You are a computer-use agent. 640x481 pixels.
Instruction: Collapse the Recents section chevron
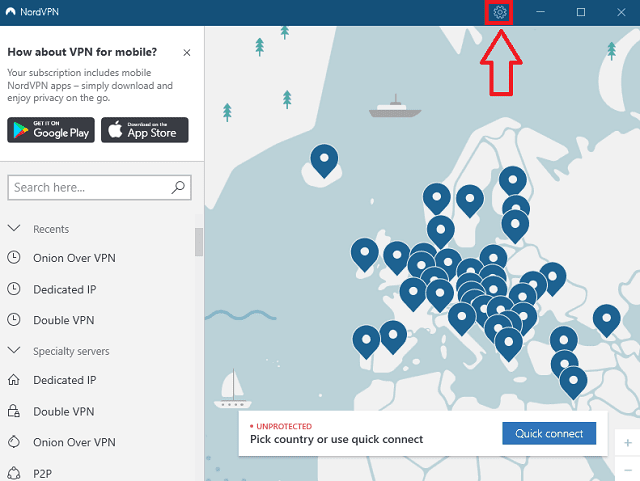click(x=14, y=228)
